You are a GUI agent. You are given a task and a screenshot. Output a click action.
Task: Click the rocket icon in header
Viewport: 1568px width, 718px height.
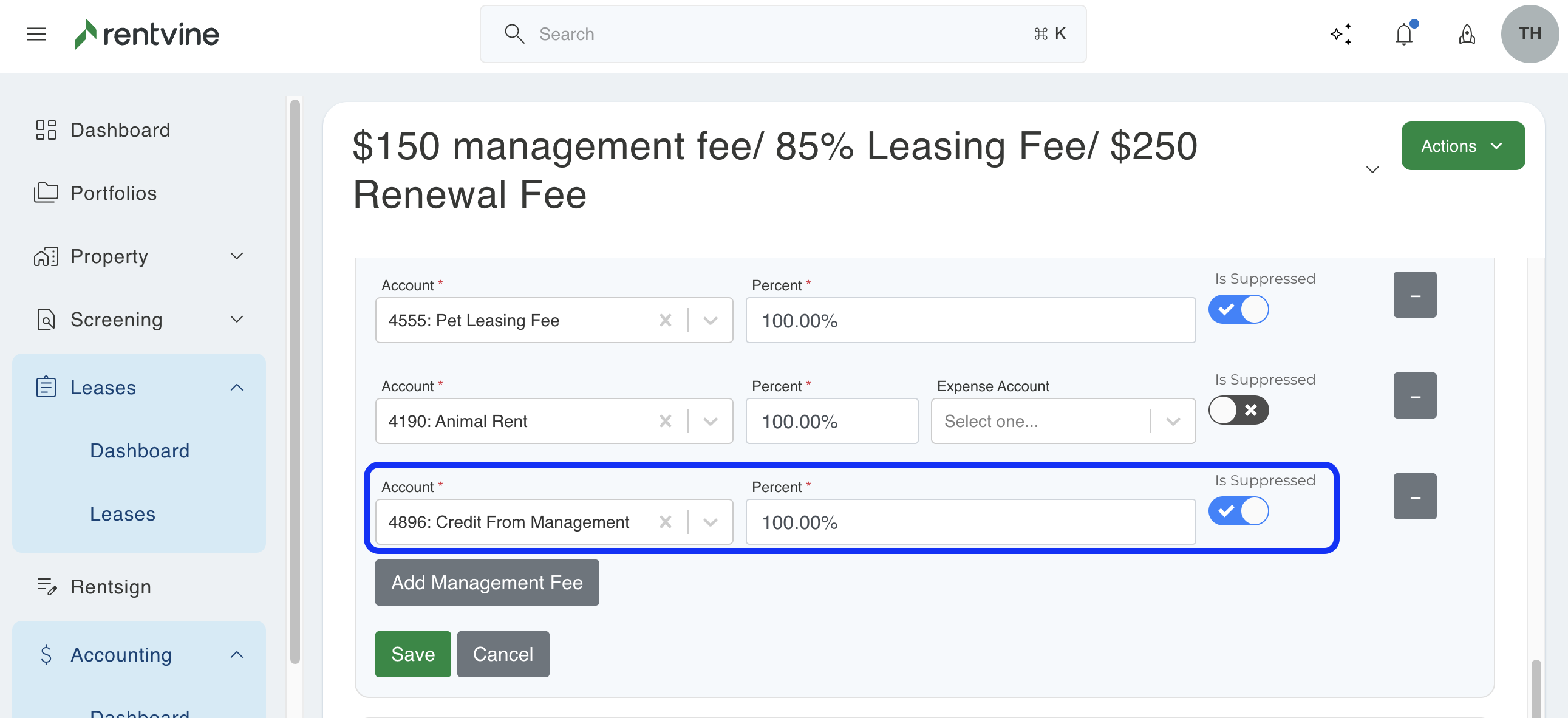(x=1467, y=34)
